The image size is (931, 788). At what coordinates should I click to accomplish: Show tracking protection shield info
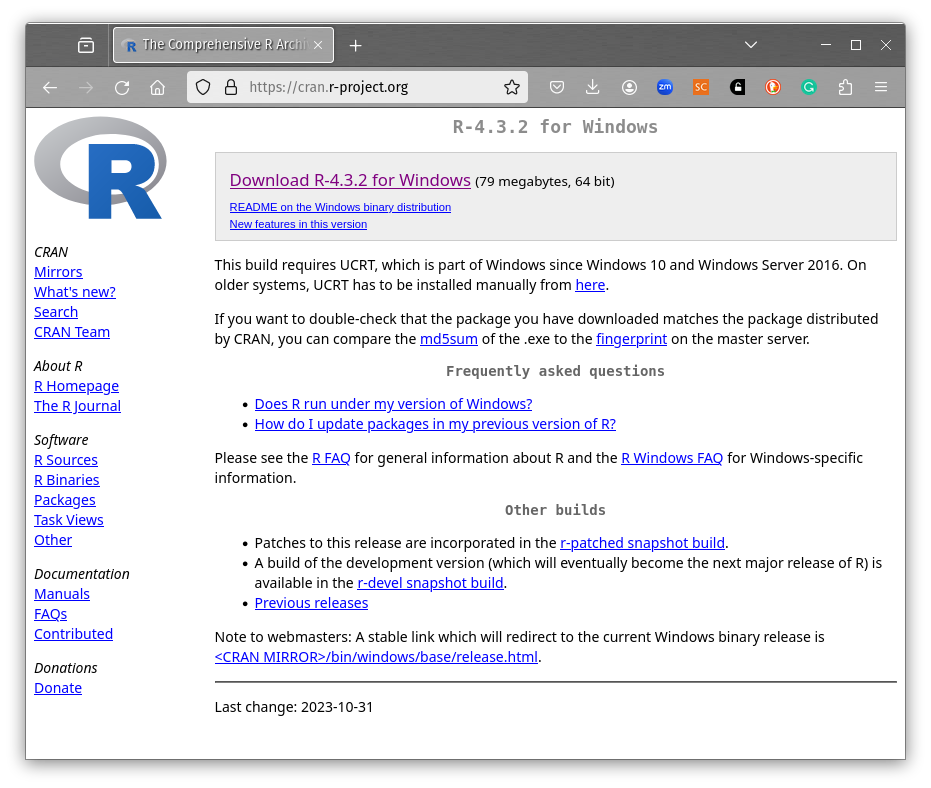point(203,88)
